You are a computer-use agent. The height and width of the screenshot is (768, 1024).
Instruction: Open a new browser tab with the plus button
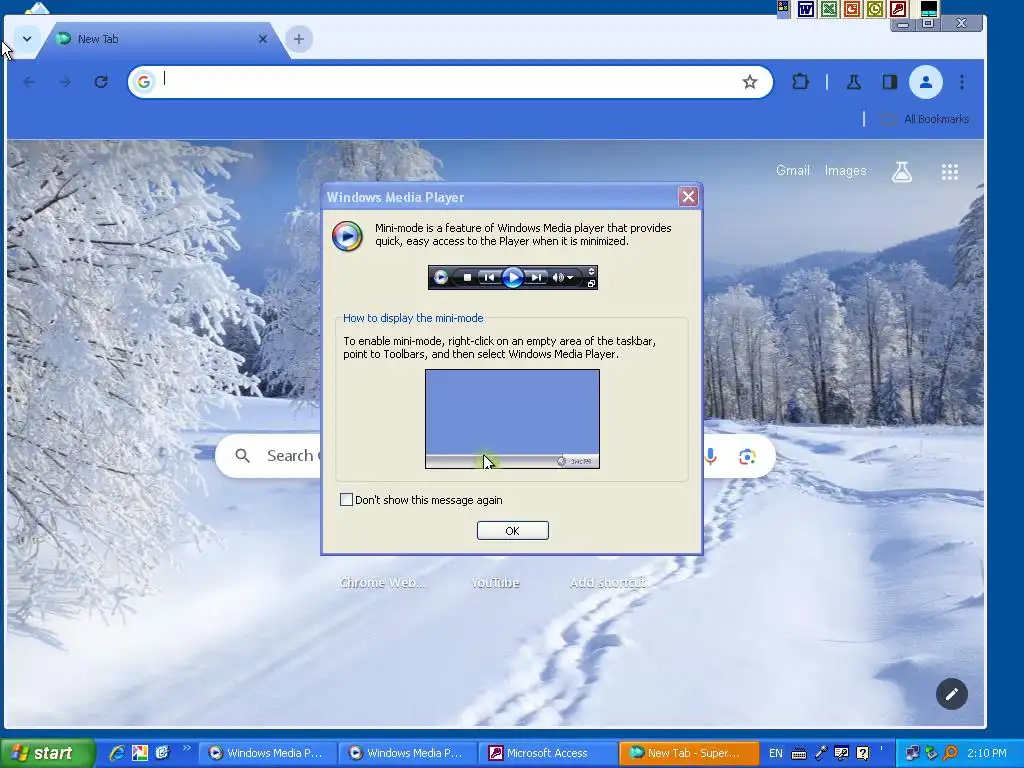(x=298, y=39)
